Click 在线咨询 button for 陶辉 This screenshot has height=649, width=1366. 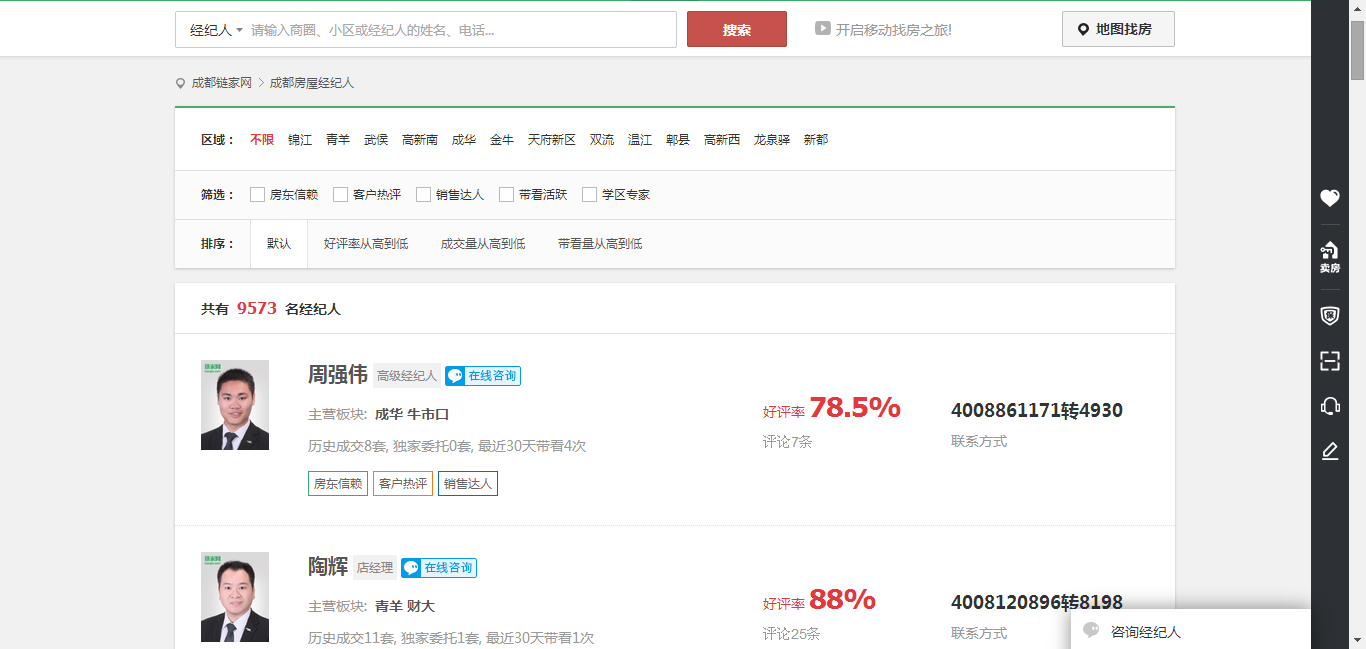pos(439,568)
